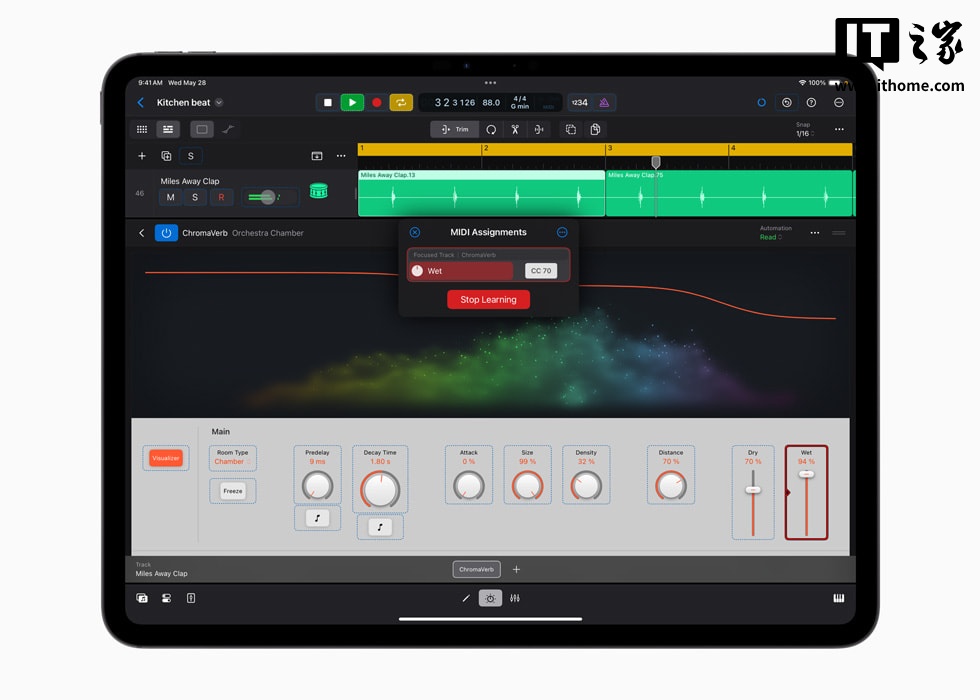Select the Miles Away Clap.75 region
This screenshot has height=700, width=980.
[x=729, y=193]
